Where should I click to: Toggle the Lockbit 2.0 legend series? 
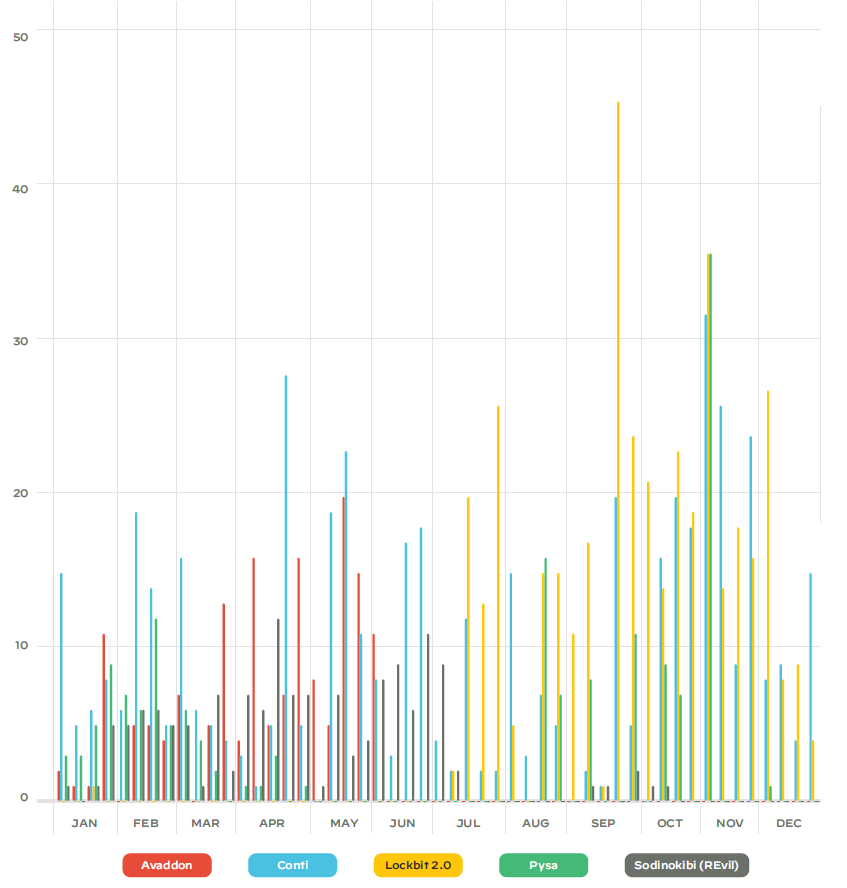418,865
